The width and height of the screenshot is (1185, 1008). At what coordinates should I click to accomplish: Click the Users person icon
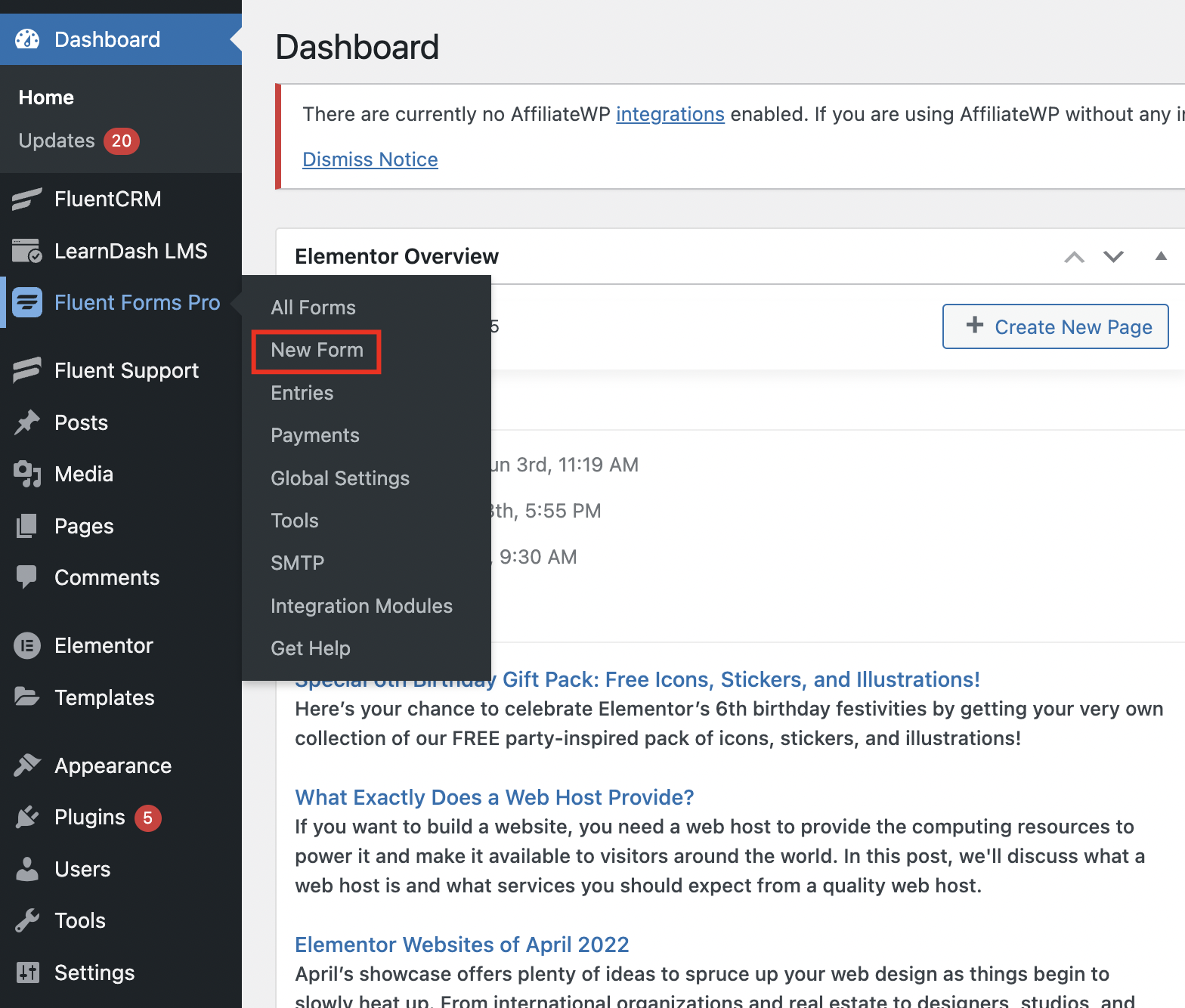tap(27, 869)
